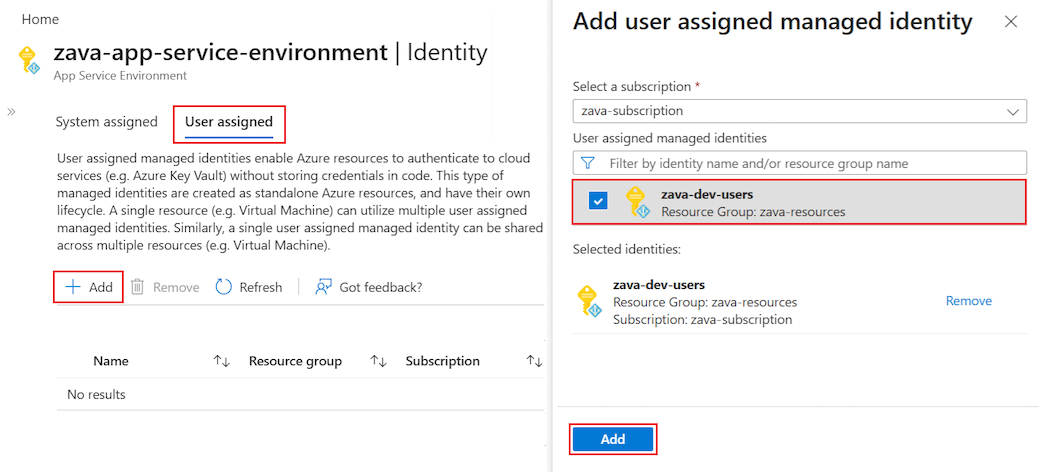Screen dimensions: 1045x472
Task: Sort by the Name column header
Action: tap(111, 361)
